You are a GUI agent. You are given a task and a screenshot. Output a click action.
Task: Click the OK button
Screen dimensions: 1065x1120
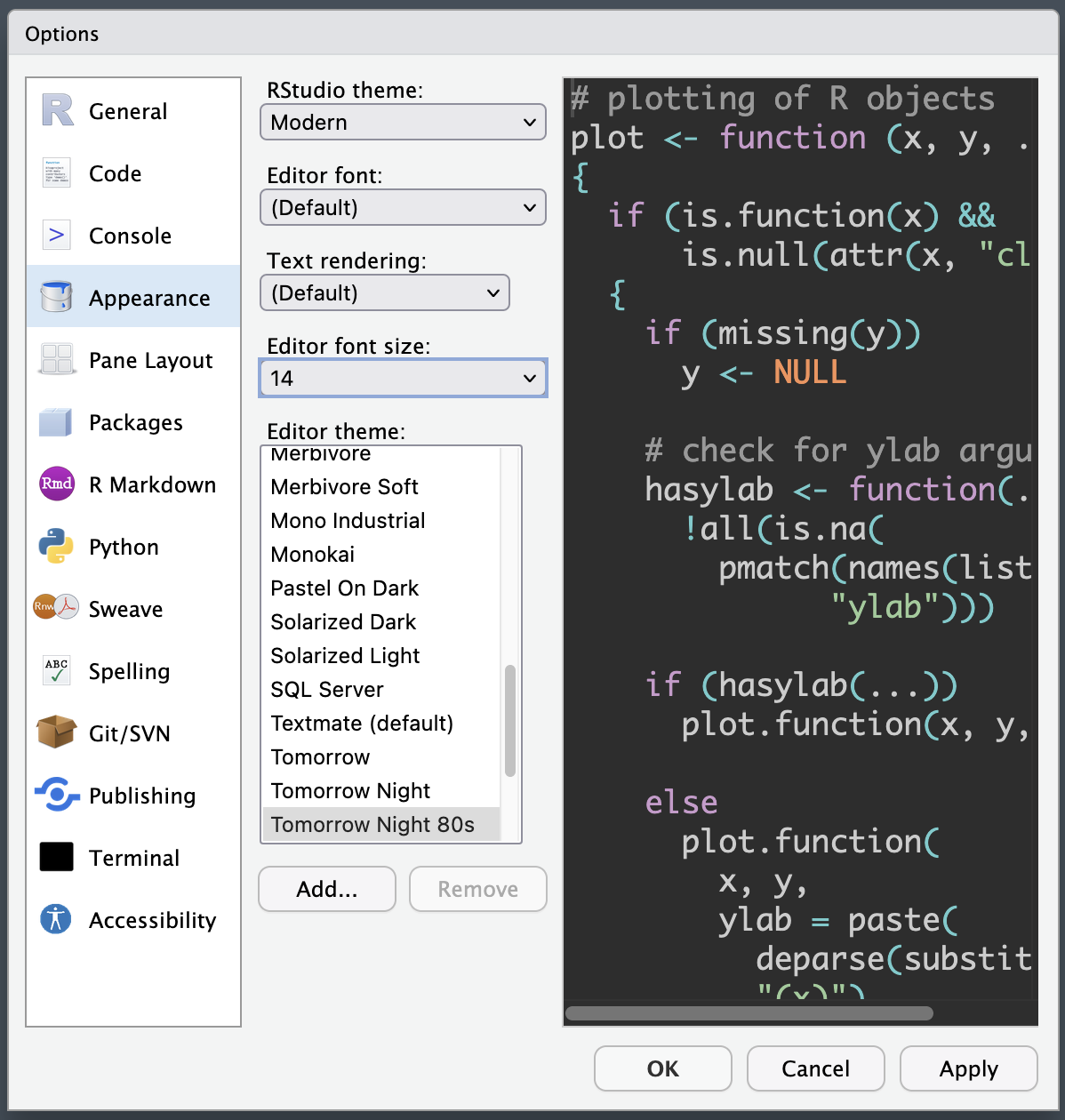pyautogui.click(x=663, y=1068)
